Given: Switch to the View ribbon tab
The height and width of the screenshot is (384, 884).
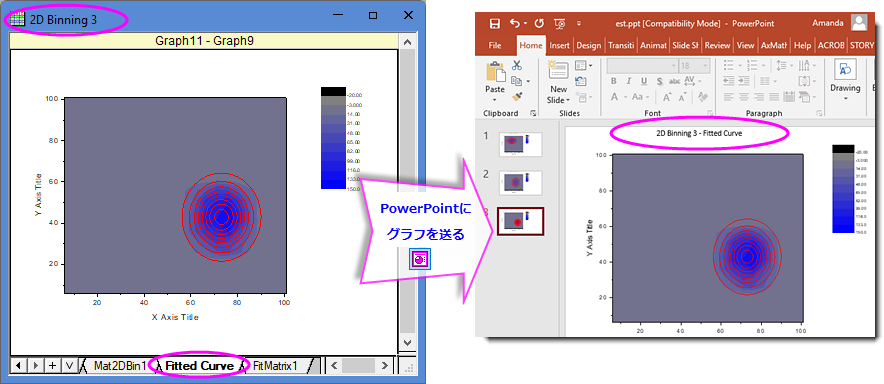Looking at the screenshot, I should (x=745, y=46).
